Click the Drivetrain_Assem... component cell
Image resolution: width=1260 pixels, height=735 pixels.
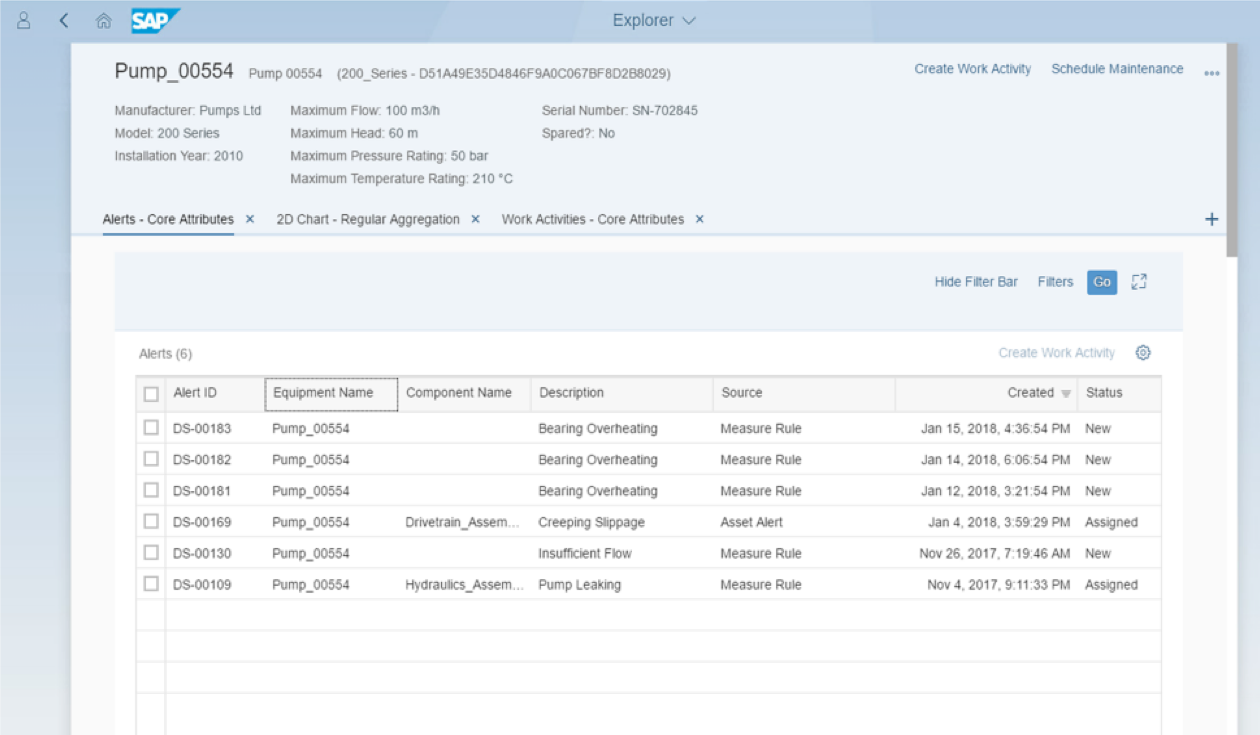pos(463,522)
